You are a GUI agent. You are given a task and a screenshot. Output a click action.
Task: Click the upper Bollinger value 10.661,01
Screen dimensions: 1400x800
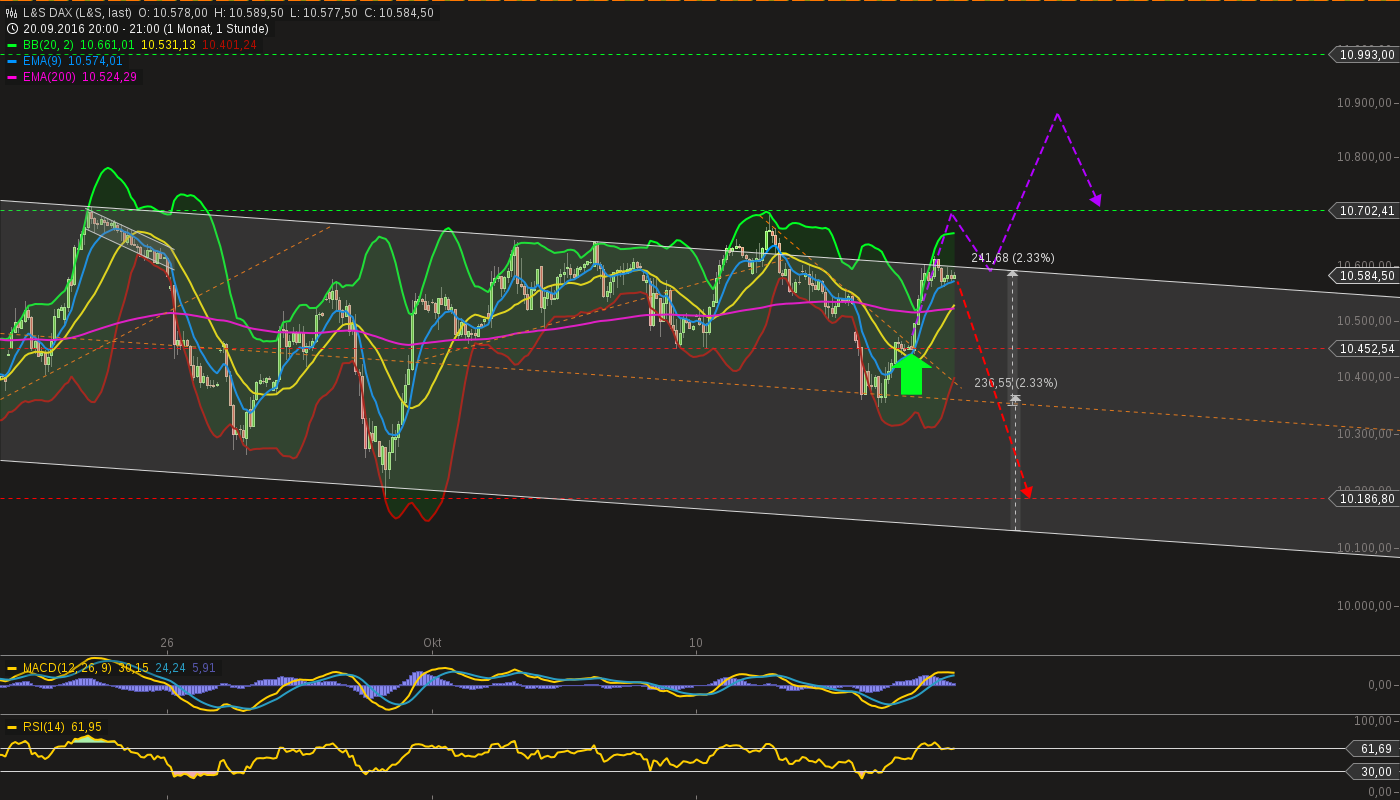[x=107, y=45]
